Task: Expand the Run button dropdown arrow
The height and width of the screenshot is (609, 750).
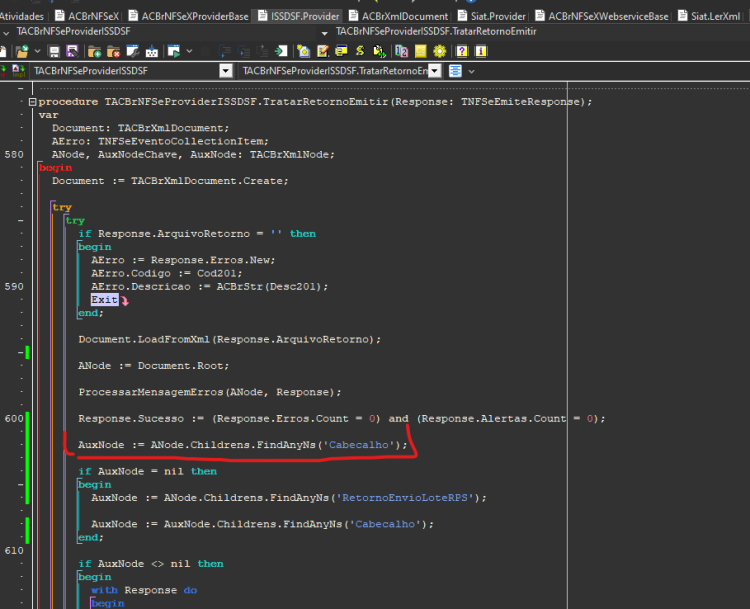Action: click(189, 51)
